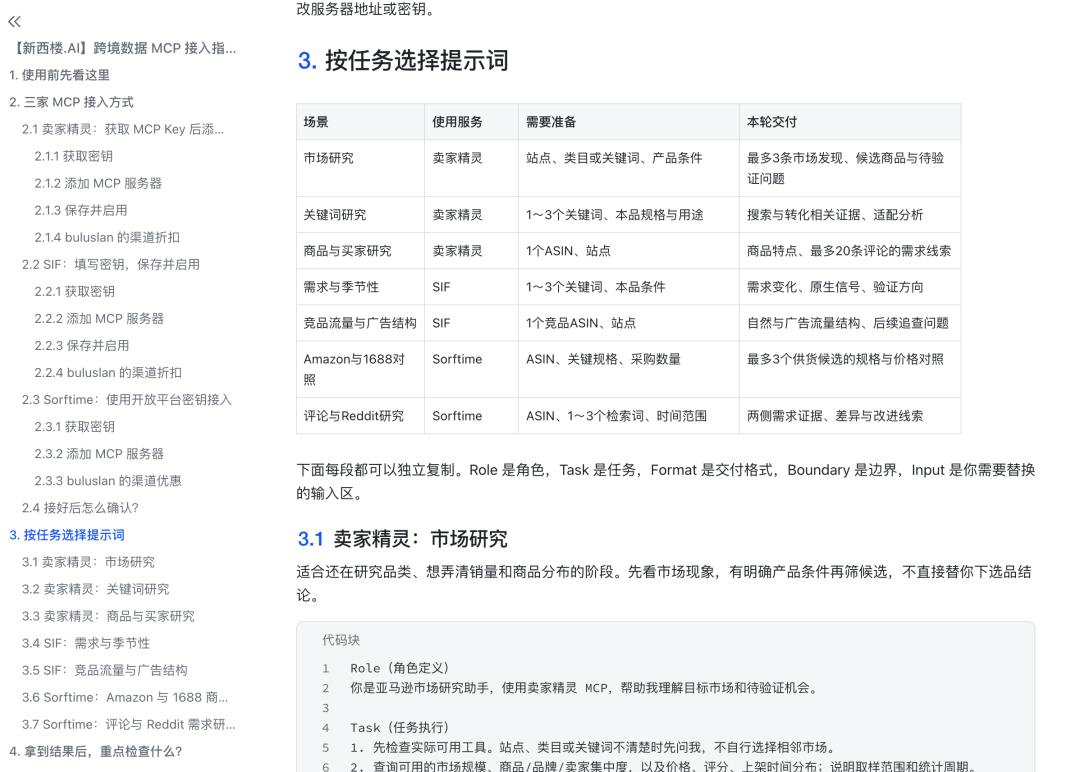Collapse the outline sidebar with double-chevron icon
The image size is (1080, 772).
(14, 21)
